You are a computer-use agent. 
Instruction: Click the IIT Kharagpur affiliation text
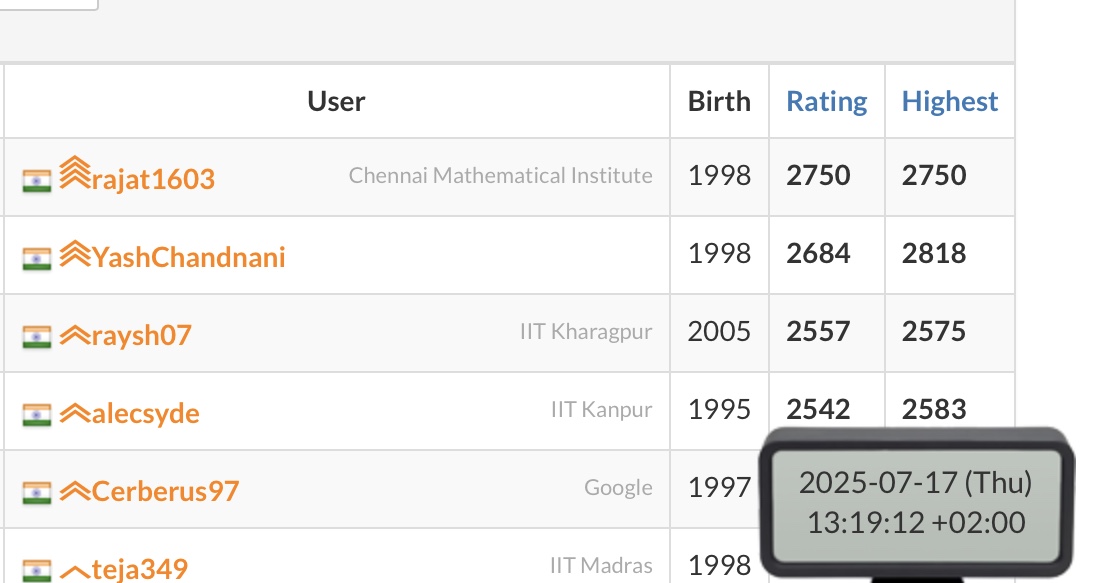[586, 332]
